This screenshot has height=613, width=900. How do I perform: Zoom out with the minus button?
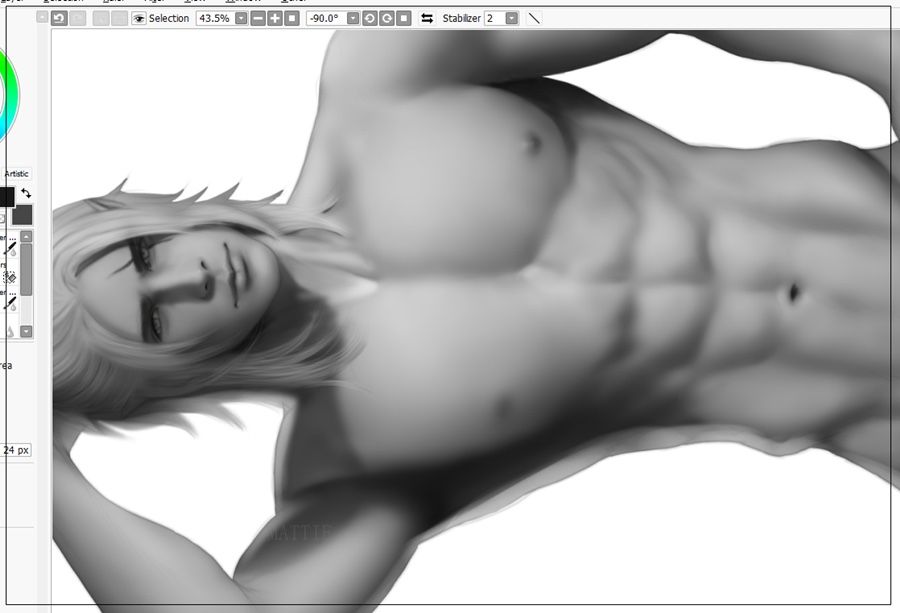click(258, 18)
